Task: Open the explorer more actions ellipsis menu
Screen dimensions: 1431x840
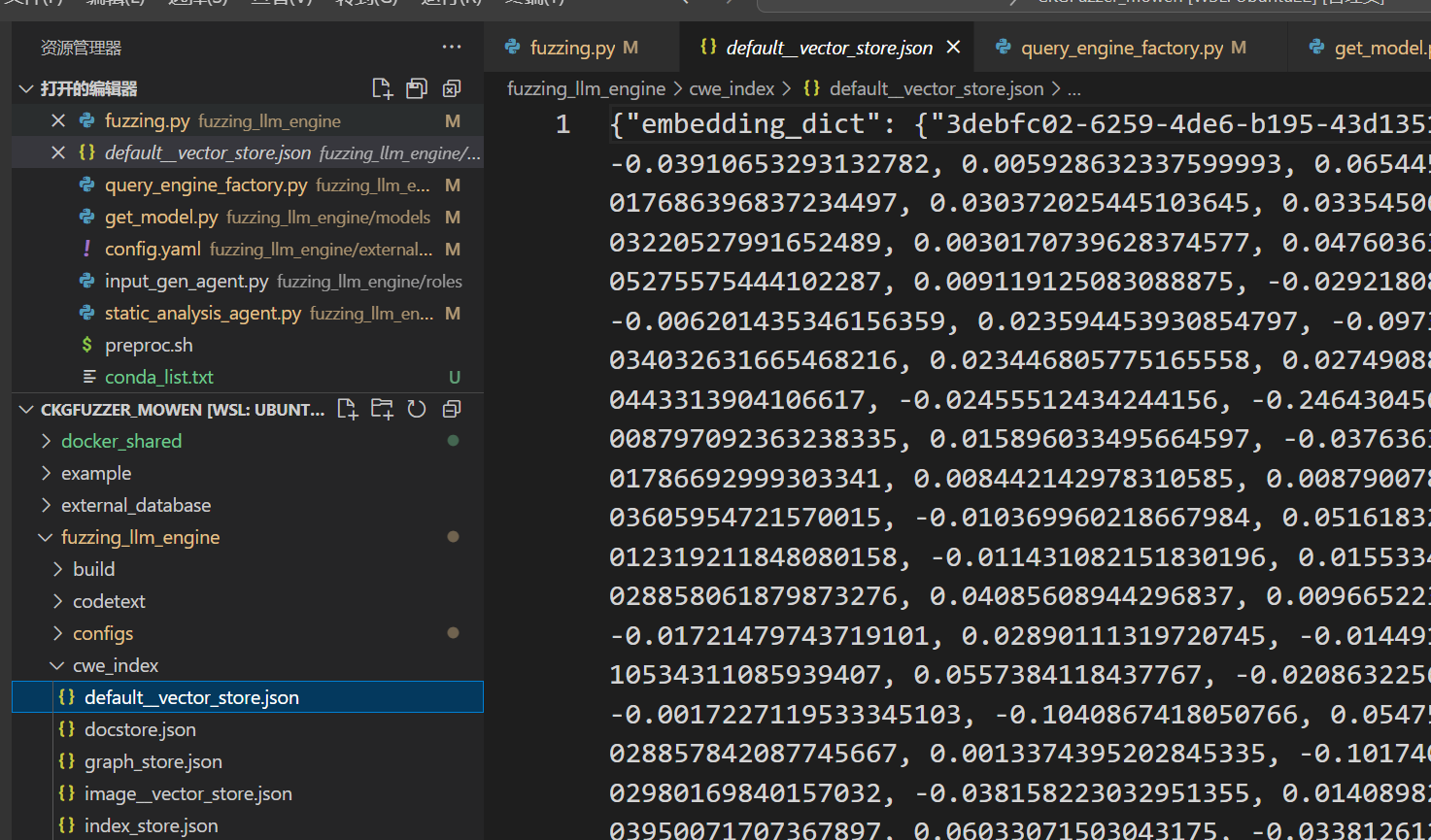Action: click(x=452, y=47)
